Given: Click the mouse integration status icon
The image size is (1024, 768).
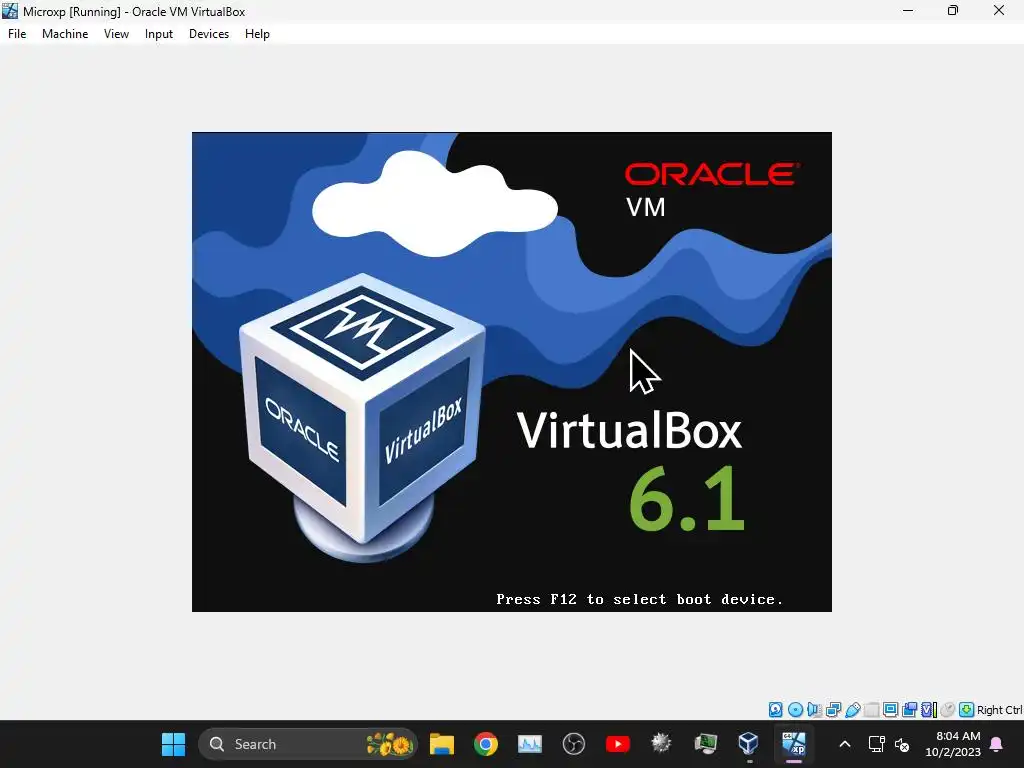Looking at the screenshot, I should click(948, 709).
